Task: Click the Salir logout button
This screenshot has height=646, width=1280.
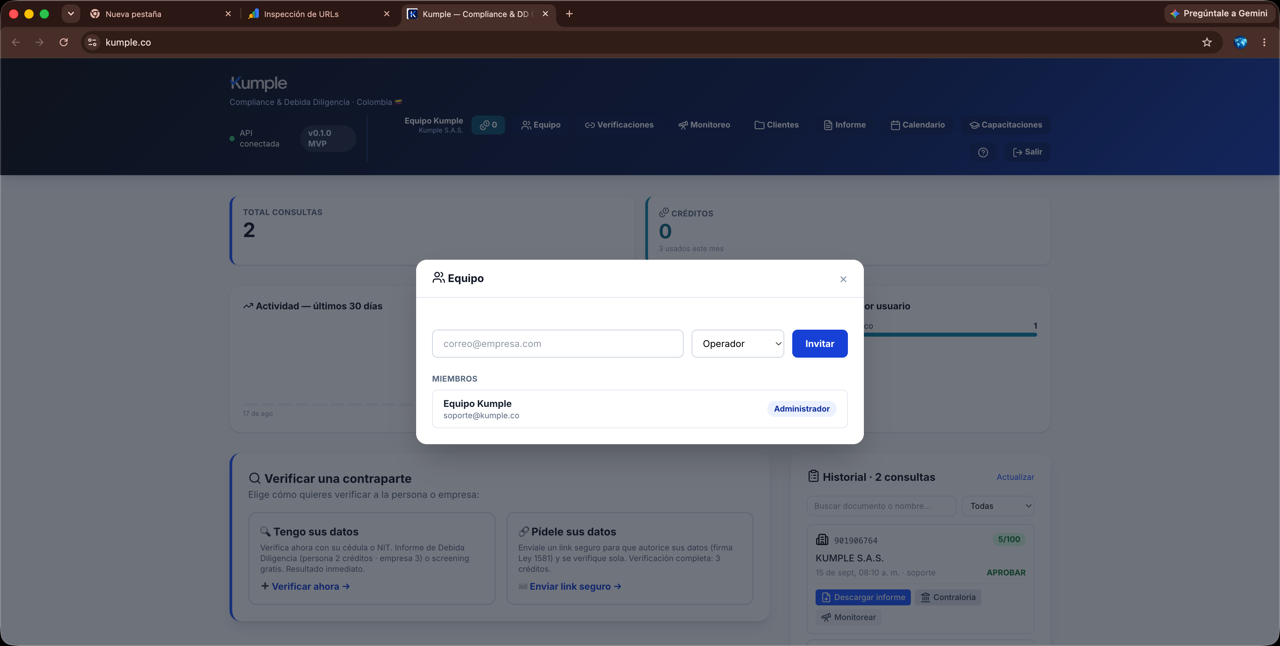Action: [1027, 152]
